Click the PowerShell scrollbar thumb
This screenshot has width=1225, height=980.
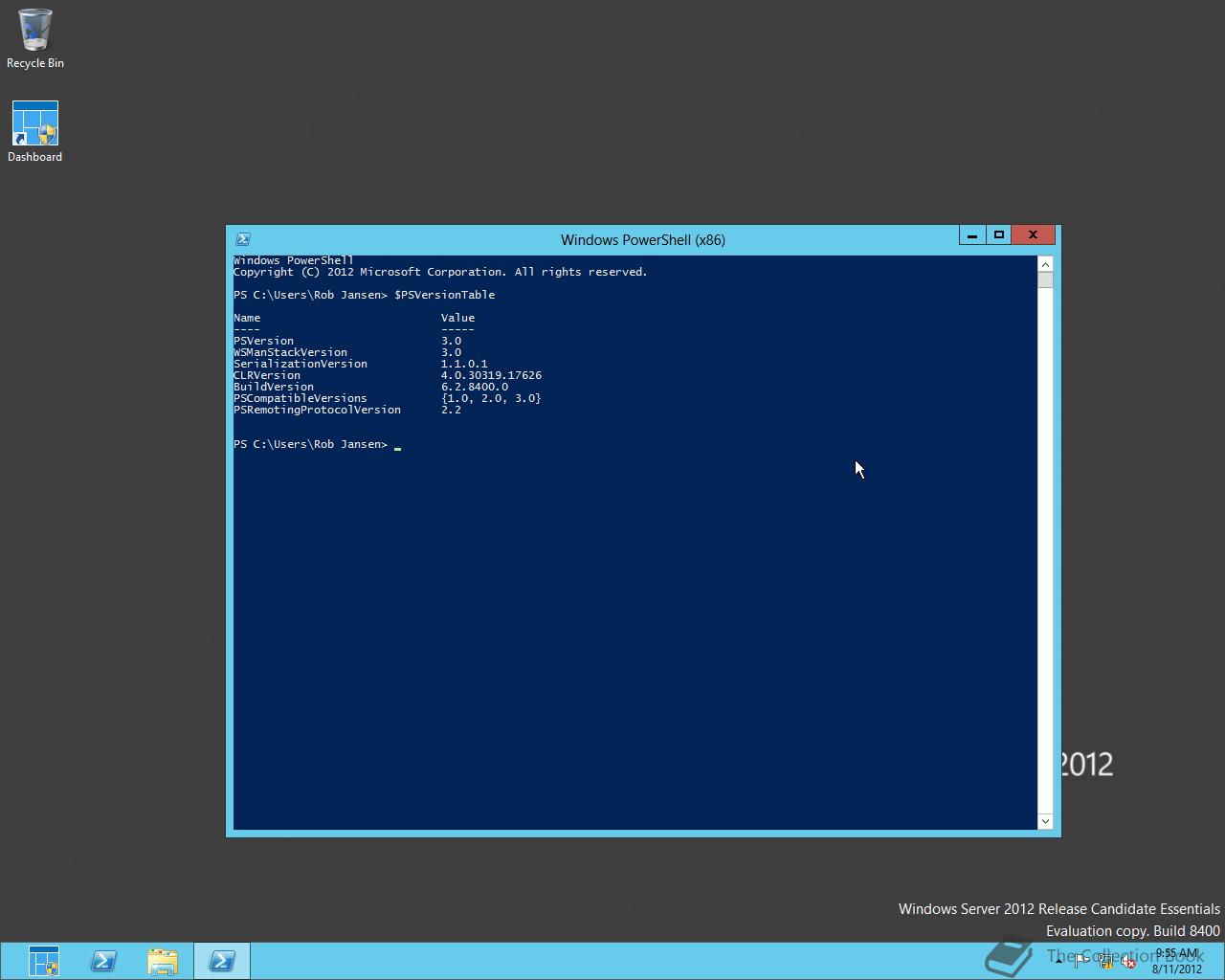coord(1045,280)
